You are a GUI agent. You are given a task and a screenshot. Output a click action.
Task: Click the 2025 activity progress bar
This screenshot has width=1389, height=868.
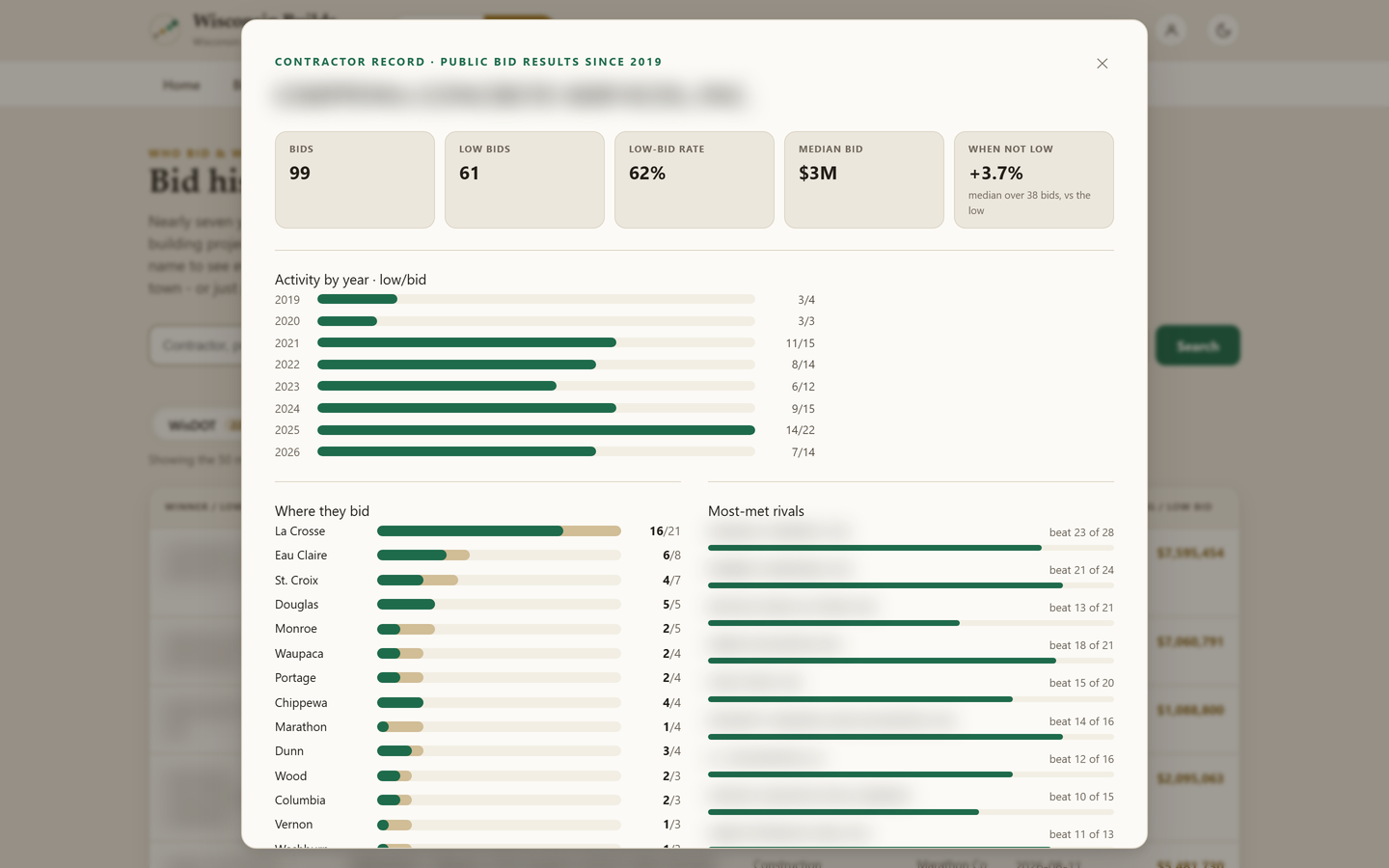536,430
